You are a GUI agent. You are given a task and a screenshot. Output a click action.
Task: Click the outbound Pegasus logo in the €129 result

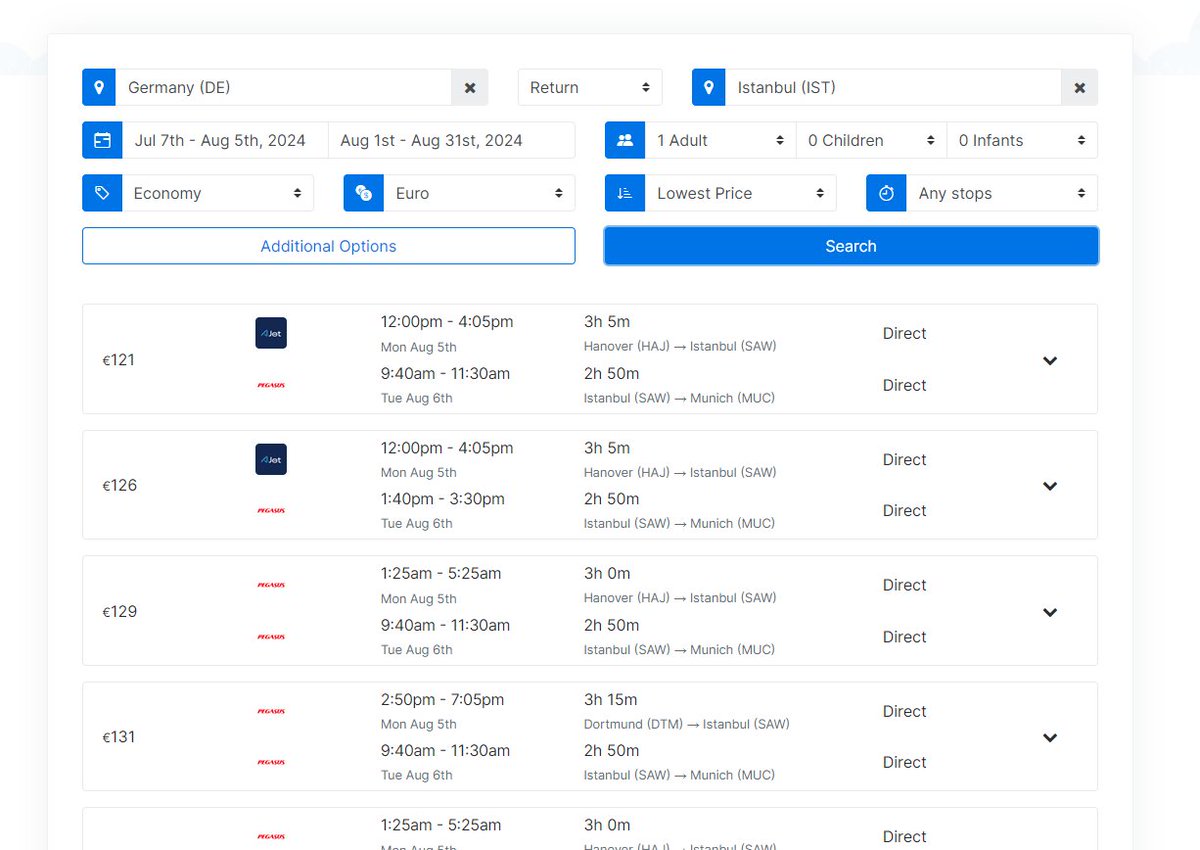271,585
